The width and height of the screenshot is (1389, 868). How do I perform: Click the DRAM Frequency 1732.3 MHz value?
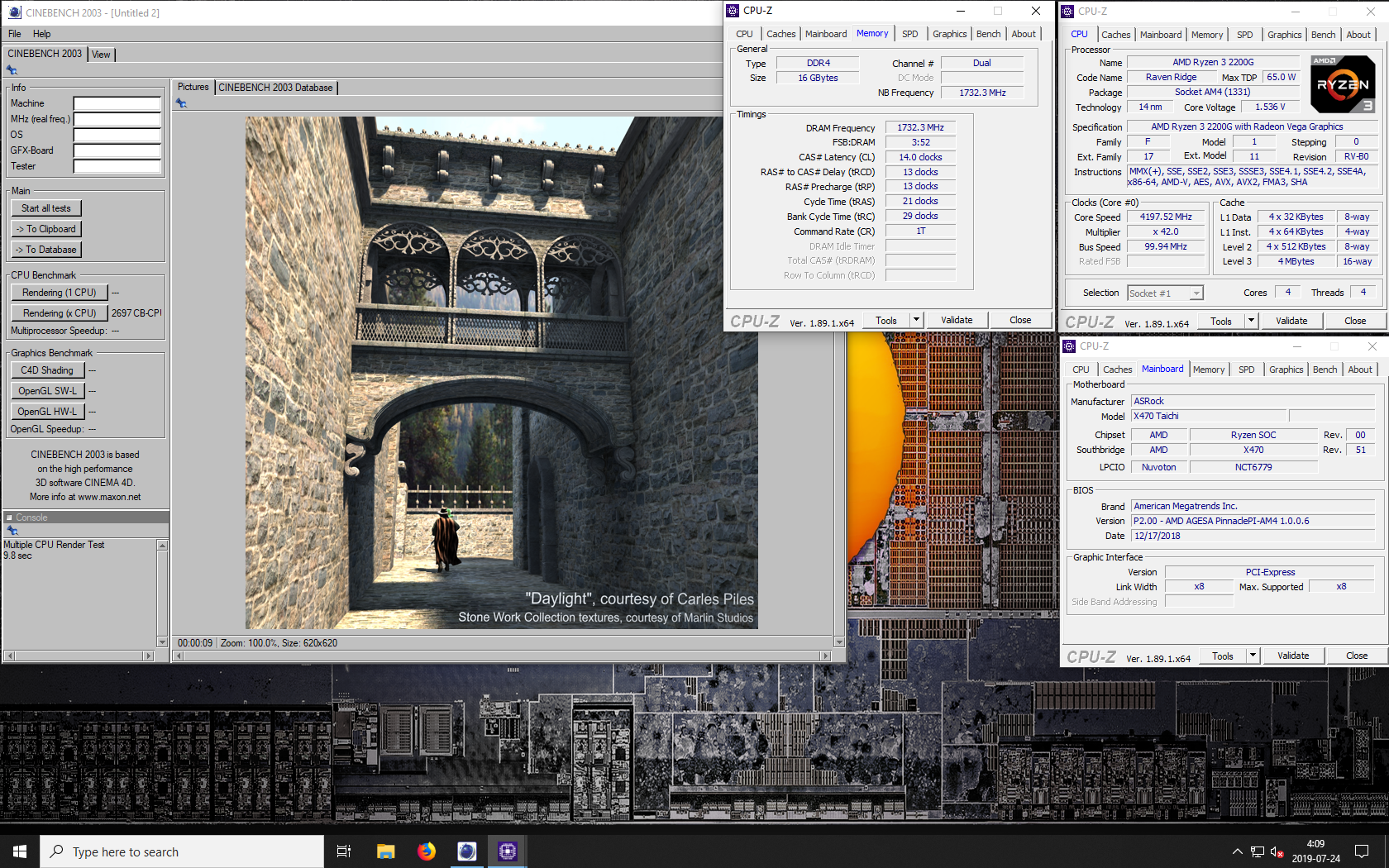point(920,127)
